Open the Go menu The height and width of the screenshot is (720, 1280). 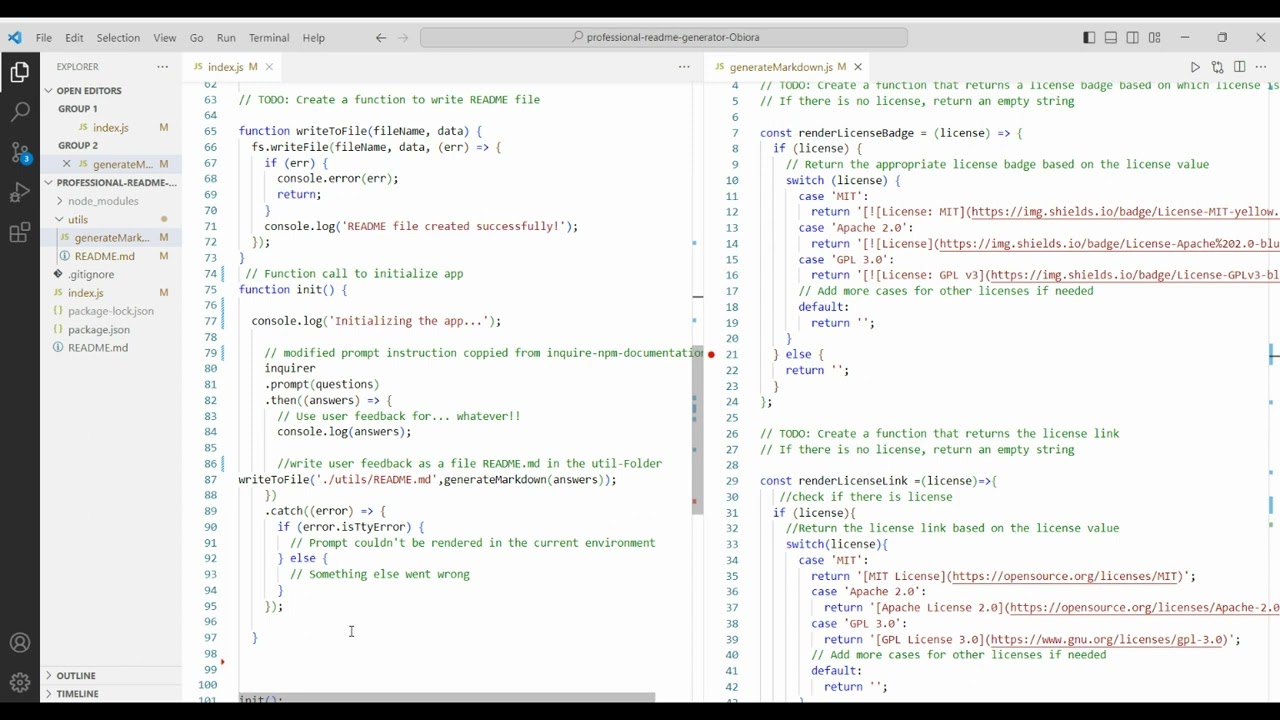[196, 38]
